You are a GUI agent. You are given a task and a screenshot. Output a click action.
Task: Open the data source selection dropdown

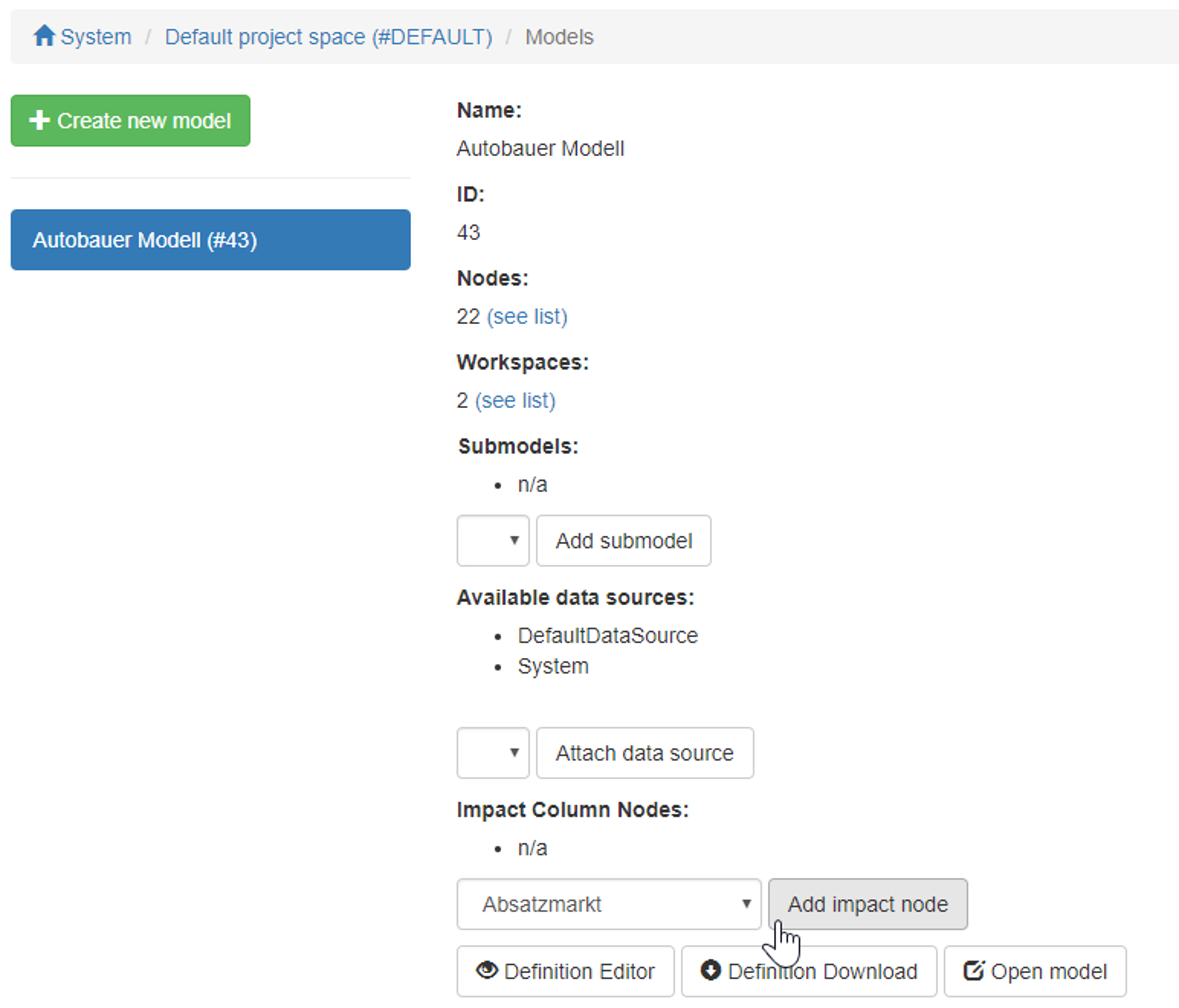(493, 753)
